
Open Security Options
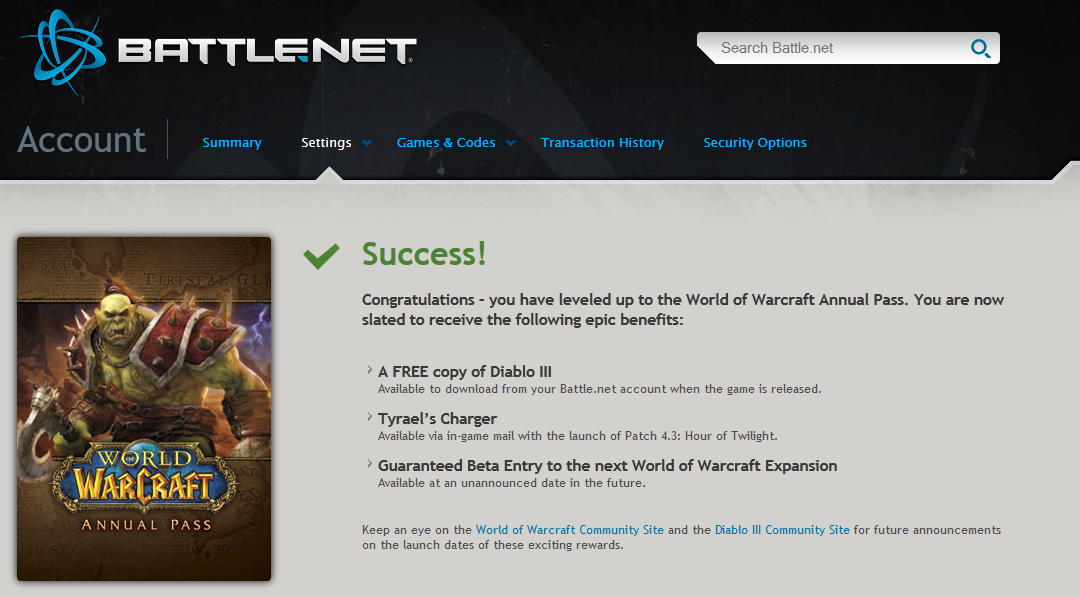click(x=754, y=143)
